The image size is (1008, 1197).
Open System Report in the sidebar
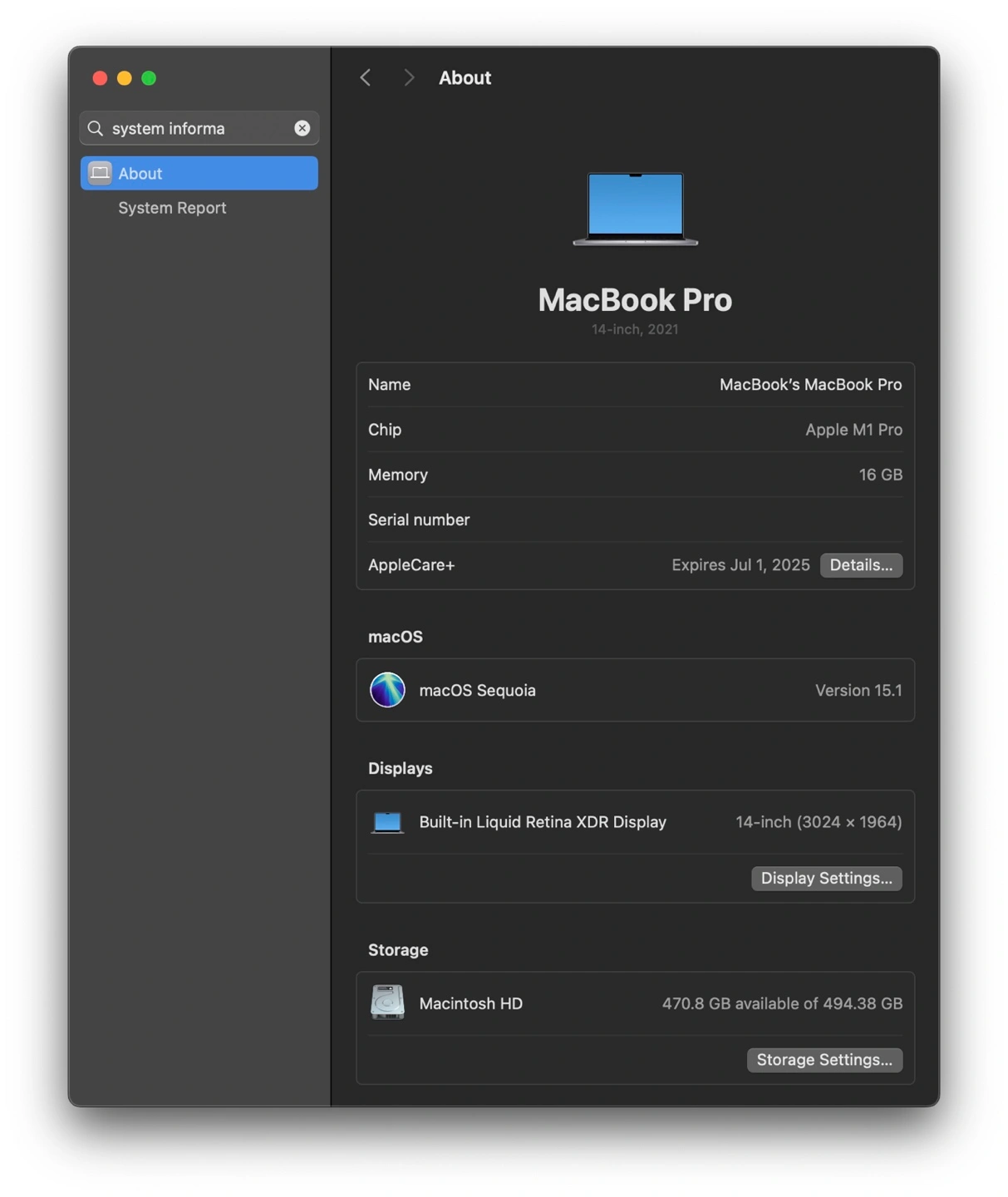click(172, 208)
